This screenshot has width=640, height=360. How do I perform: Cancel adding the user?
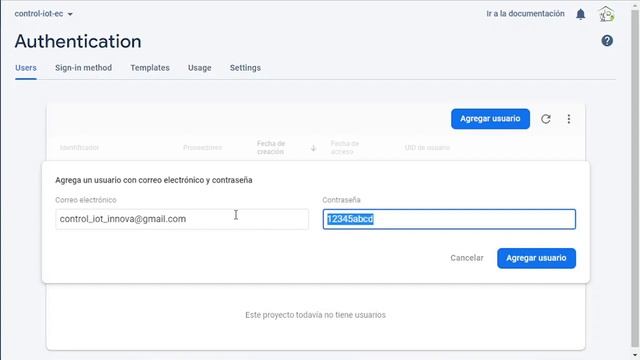pyautogui.click(x=467, y=258)
